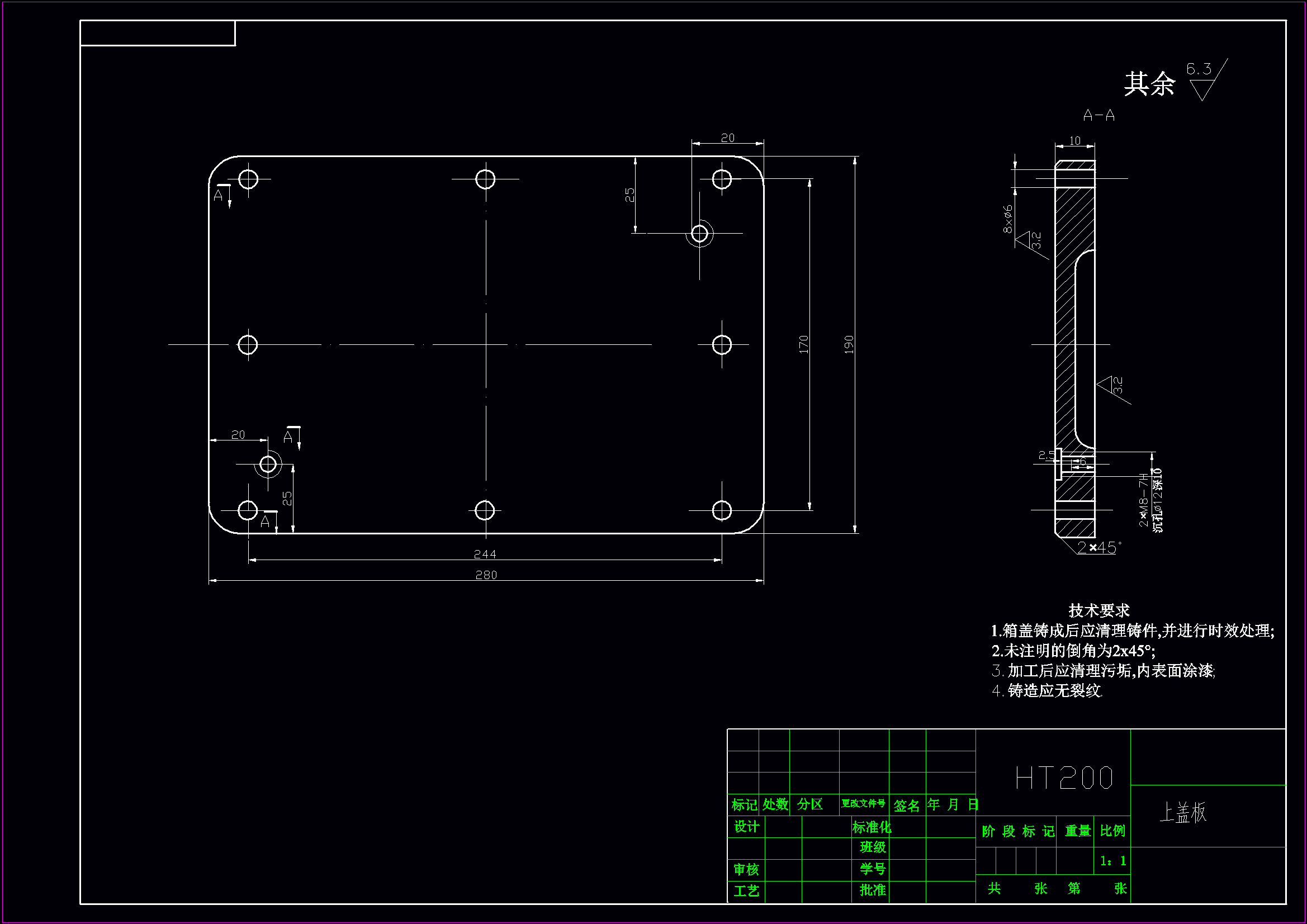
Task: Click the 1:1 scale value cell
Action: [1112, 861]
